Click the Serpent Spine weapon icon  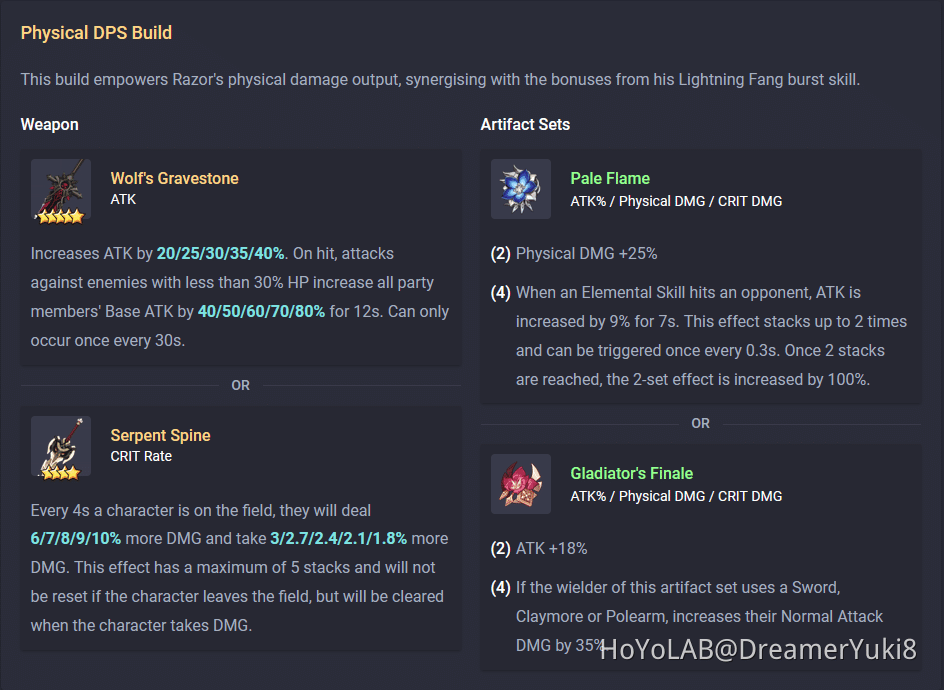[x=60, y=447]
